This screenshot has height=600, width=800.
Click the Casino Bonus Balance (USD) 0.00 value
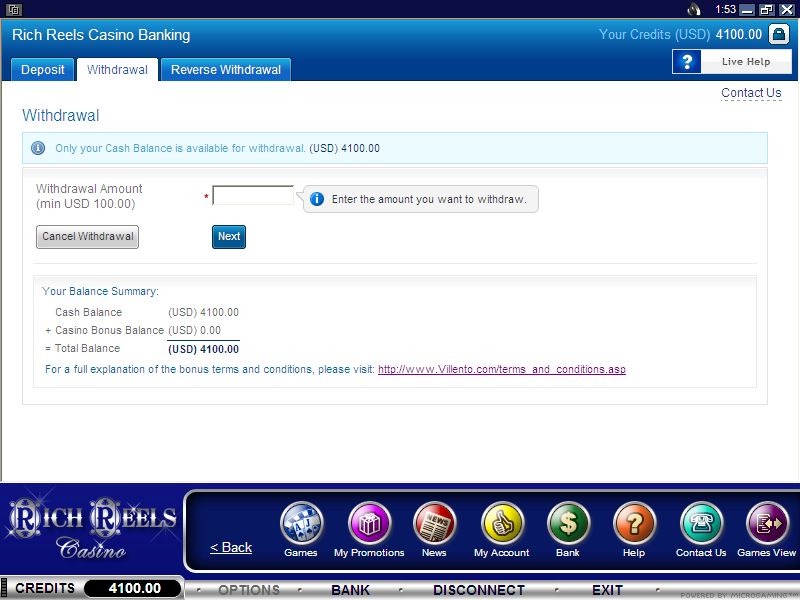[x=194, y=330]
